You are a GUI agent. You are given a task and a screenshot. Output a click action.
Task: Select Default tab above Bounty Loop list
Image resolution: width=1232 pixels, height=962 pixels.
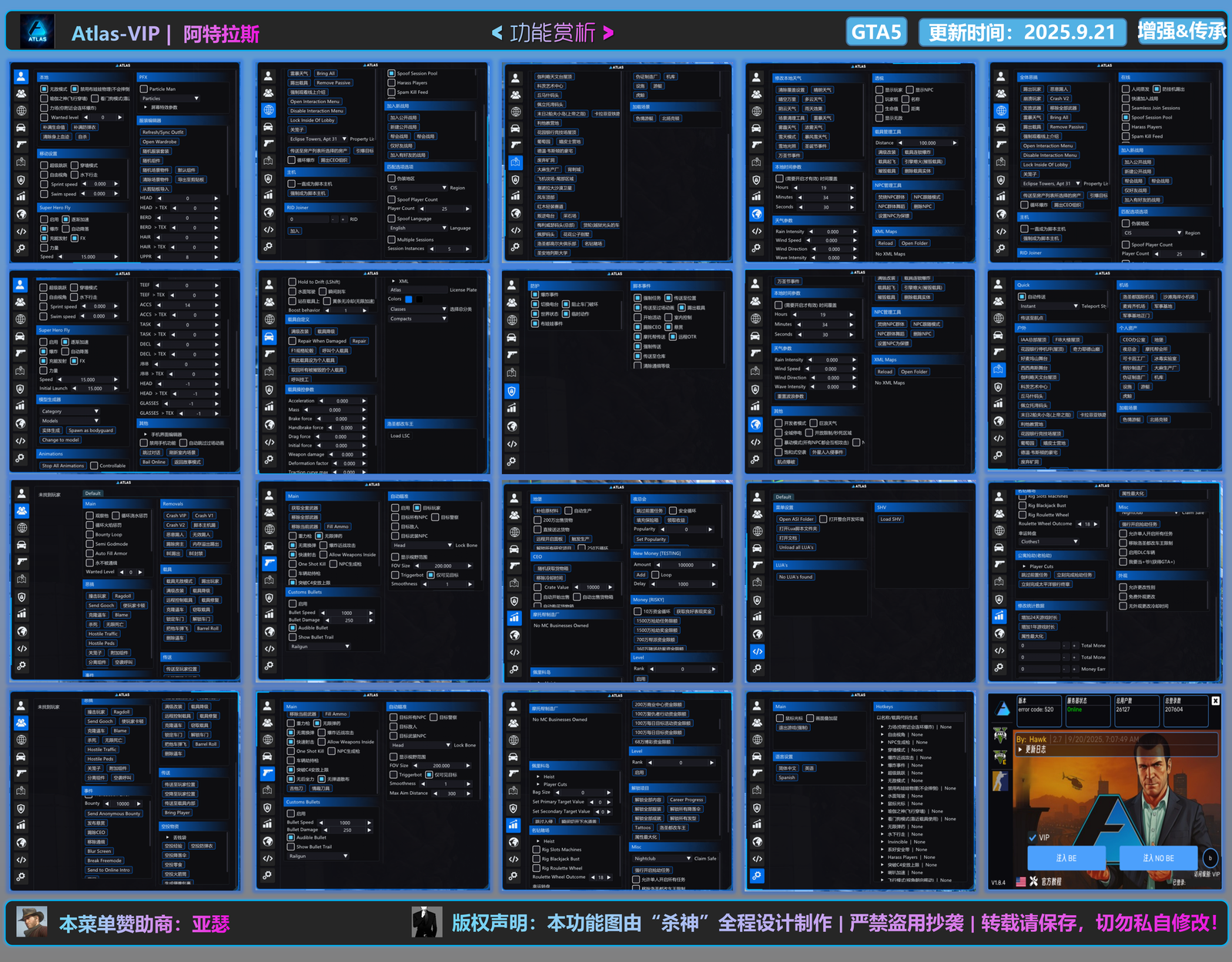pyautogui.click(x=93, y=493)
